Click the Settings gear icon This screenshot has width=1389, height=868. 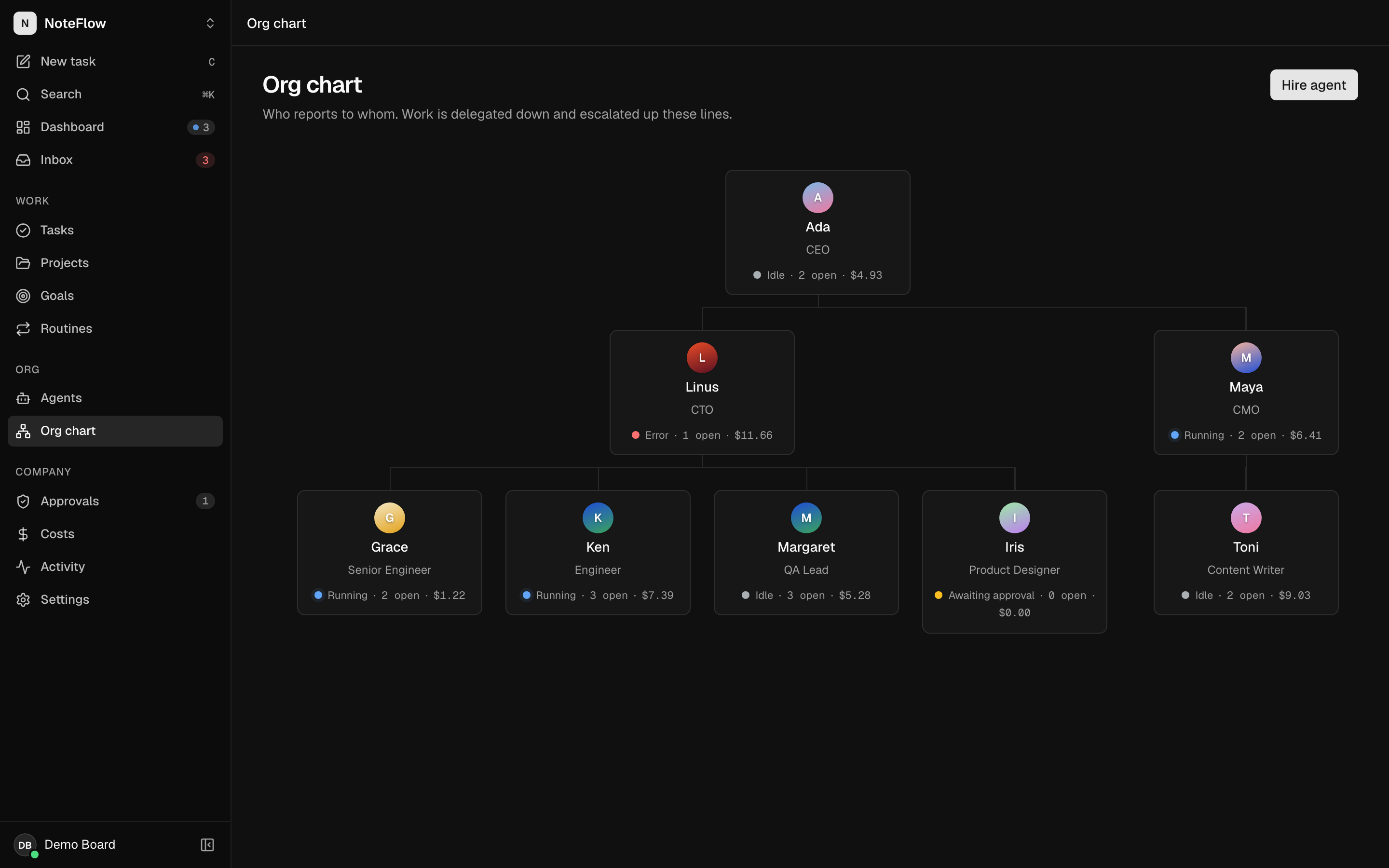pos(23,599)
